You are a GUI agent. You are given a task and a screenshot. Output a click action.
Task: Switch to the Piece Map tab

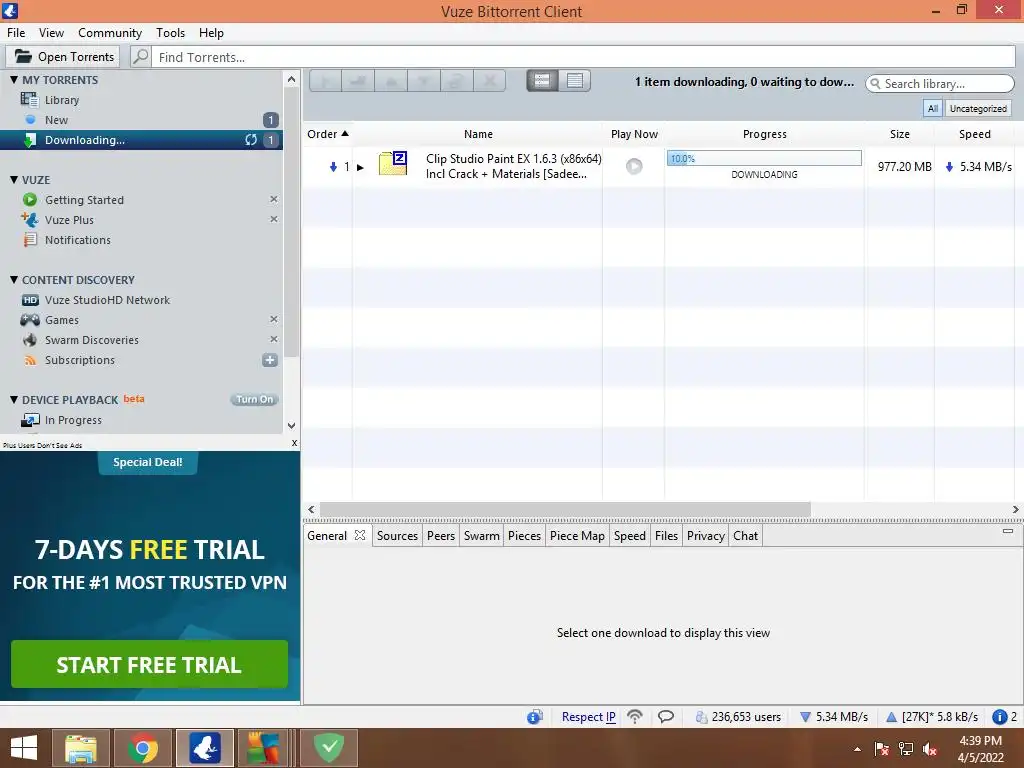577,536
